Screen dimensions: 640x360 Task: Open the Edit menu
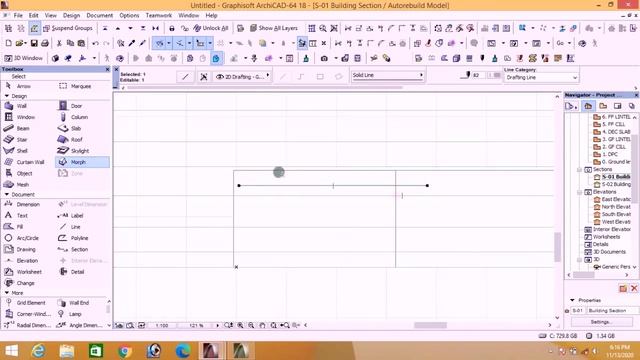[33, 16]
